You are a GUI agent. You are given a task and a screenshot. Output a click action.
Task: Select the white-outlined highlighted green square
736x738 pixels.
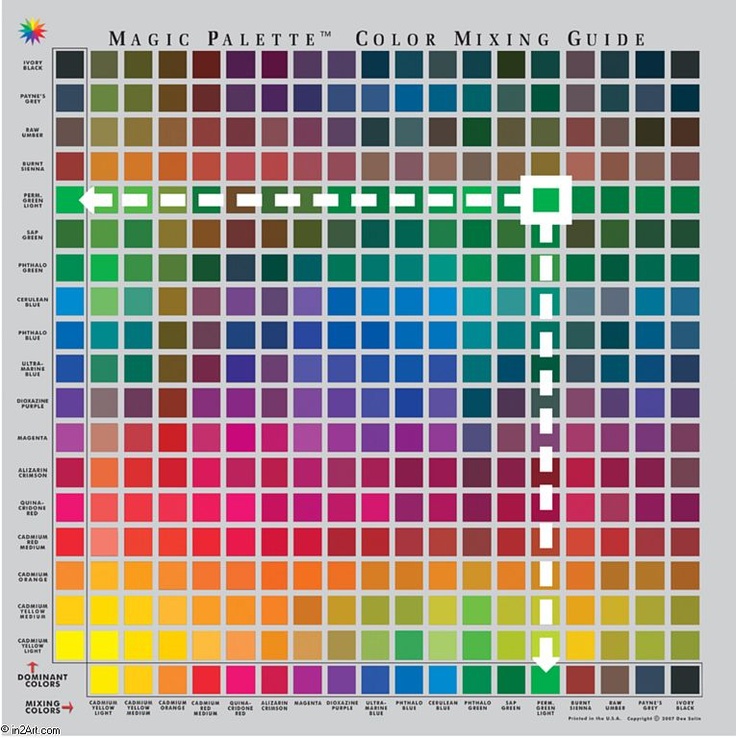pyautogui.click(x=545, y=200)
